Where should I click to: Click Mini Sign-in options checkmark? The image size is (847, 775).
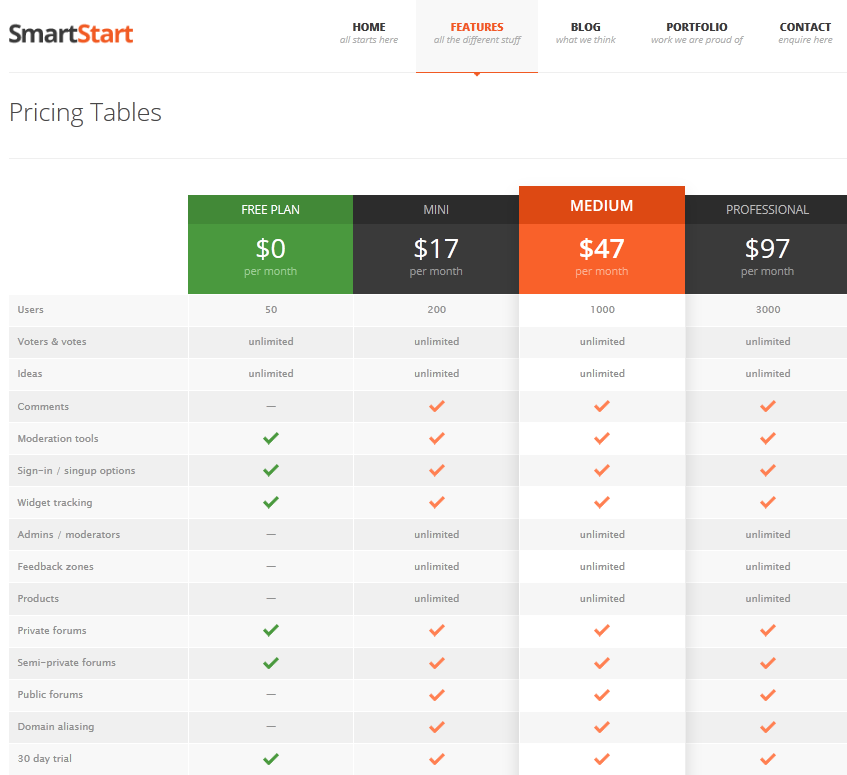click(436, 470)
